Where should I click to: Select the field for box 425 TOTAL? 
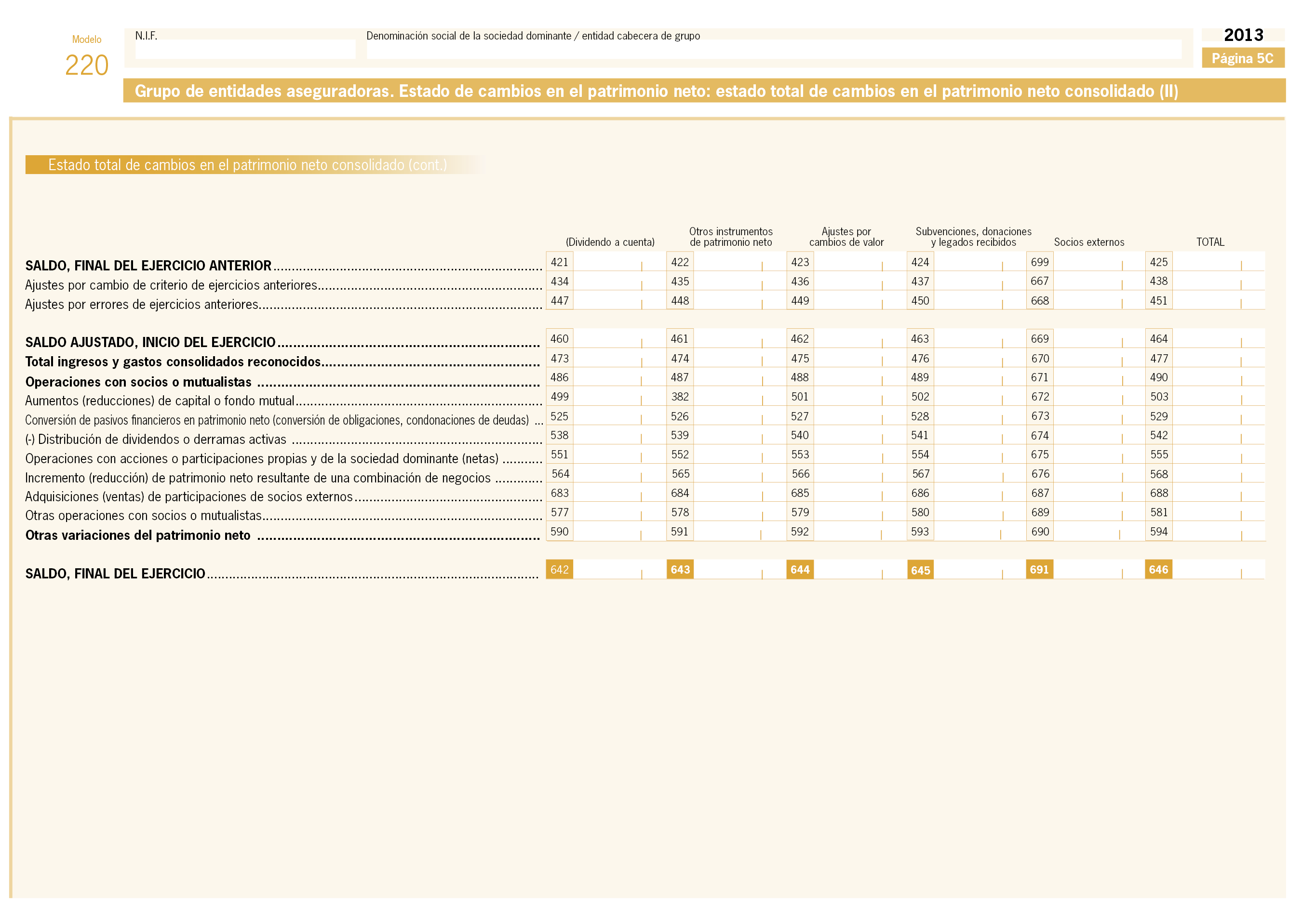click(x=1218, y=262)
